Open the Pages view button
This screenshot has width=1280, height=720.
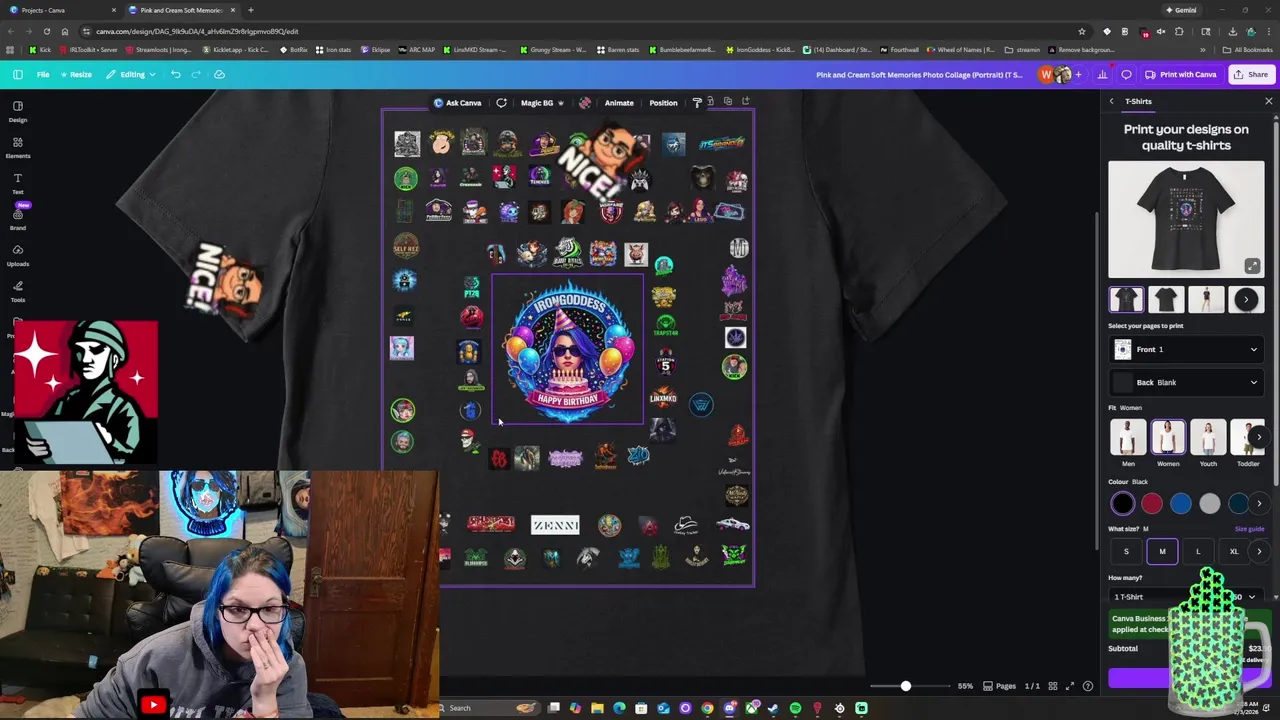pyautogui.click(x=999, y=686)
